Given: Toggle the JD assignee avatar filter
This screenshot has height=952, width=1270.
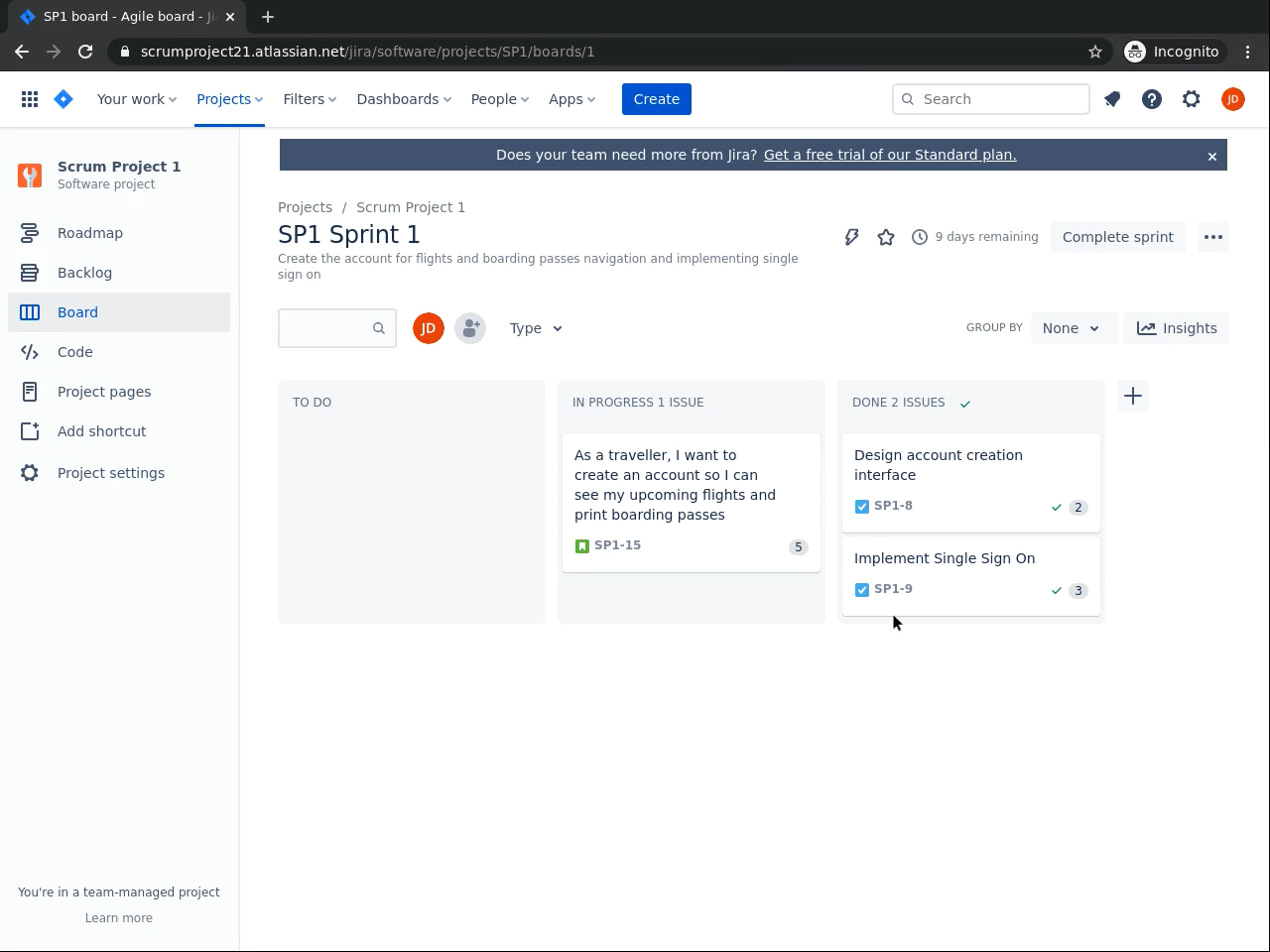Looking at the screenshot, I should 429,328.
